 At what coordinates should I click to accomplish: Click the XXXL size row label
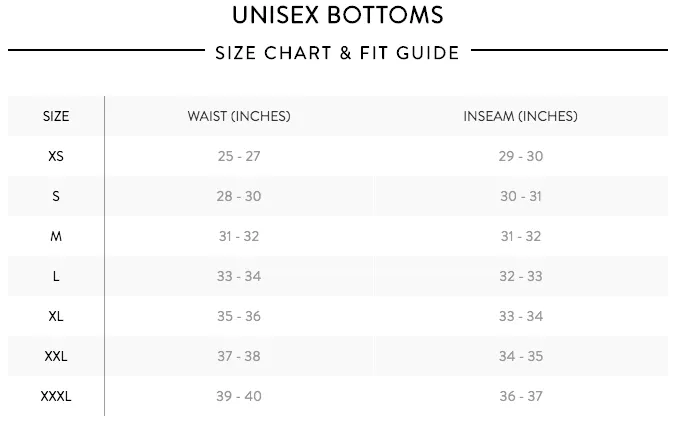[x=56, y=396]
